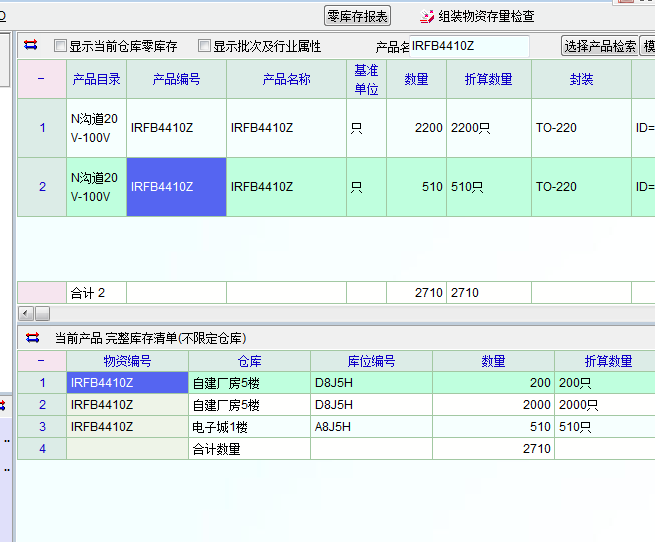
Task: Click the swap-arrows icon beside 当前产品 完整库存清单
Action: coord(32,338)
